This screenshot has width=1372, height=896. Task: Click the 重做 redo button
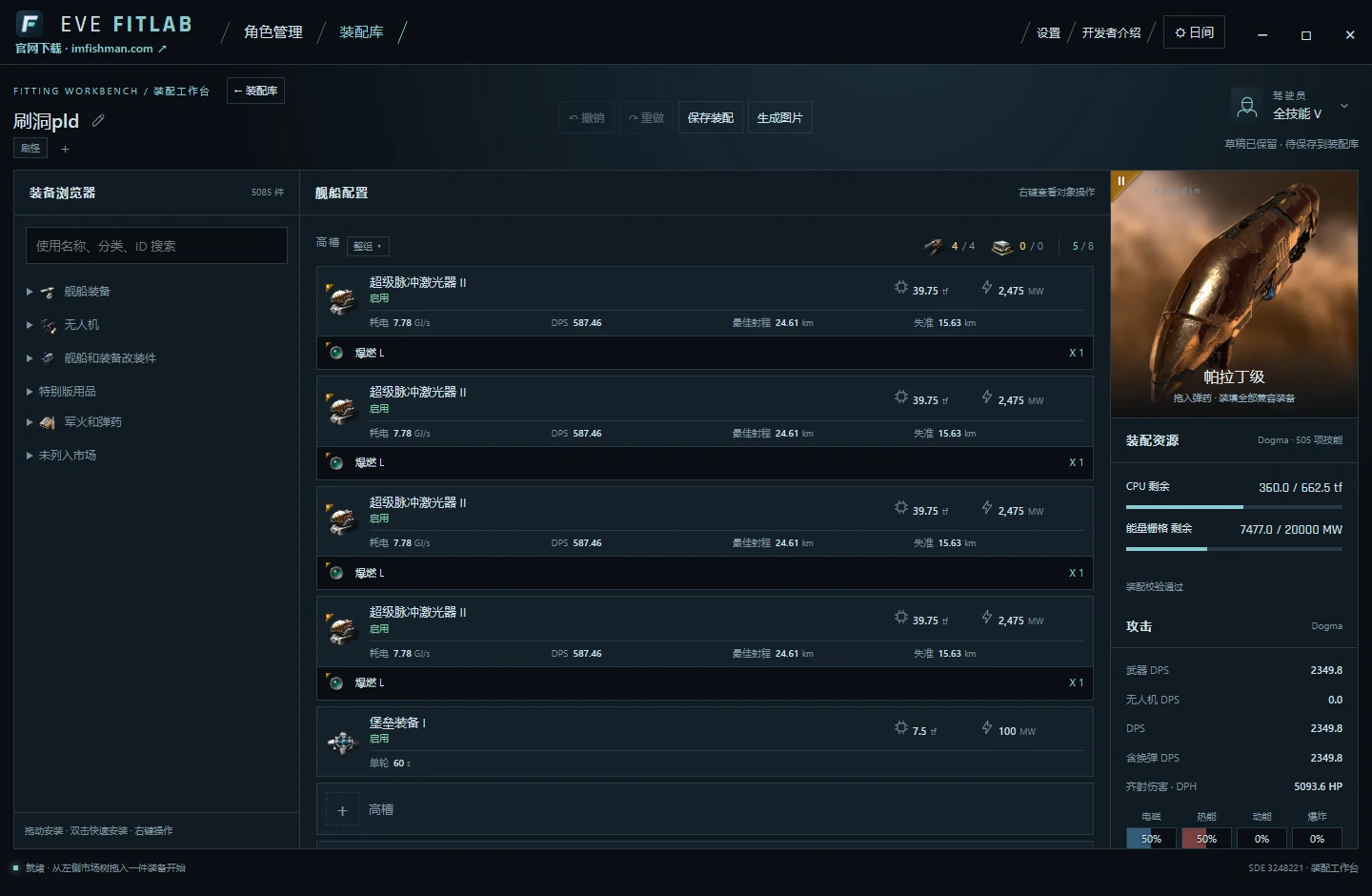click(646, 118)
